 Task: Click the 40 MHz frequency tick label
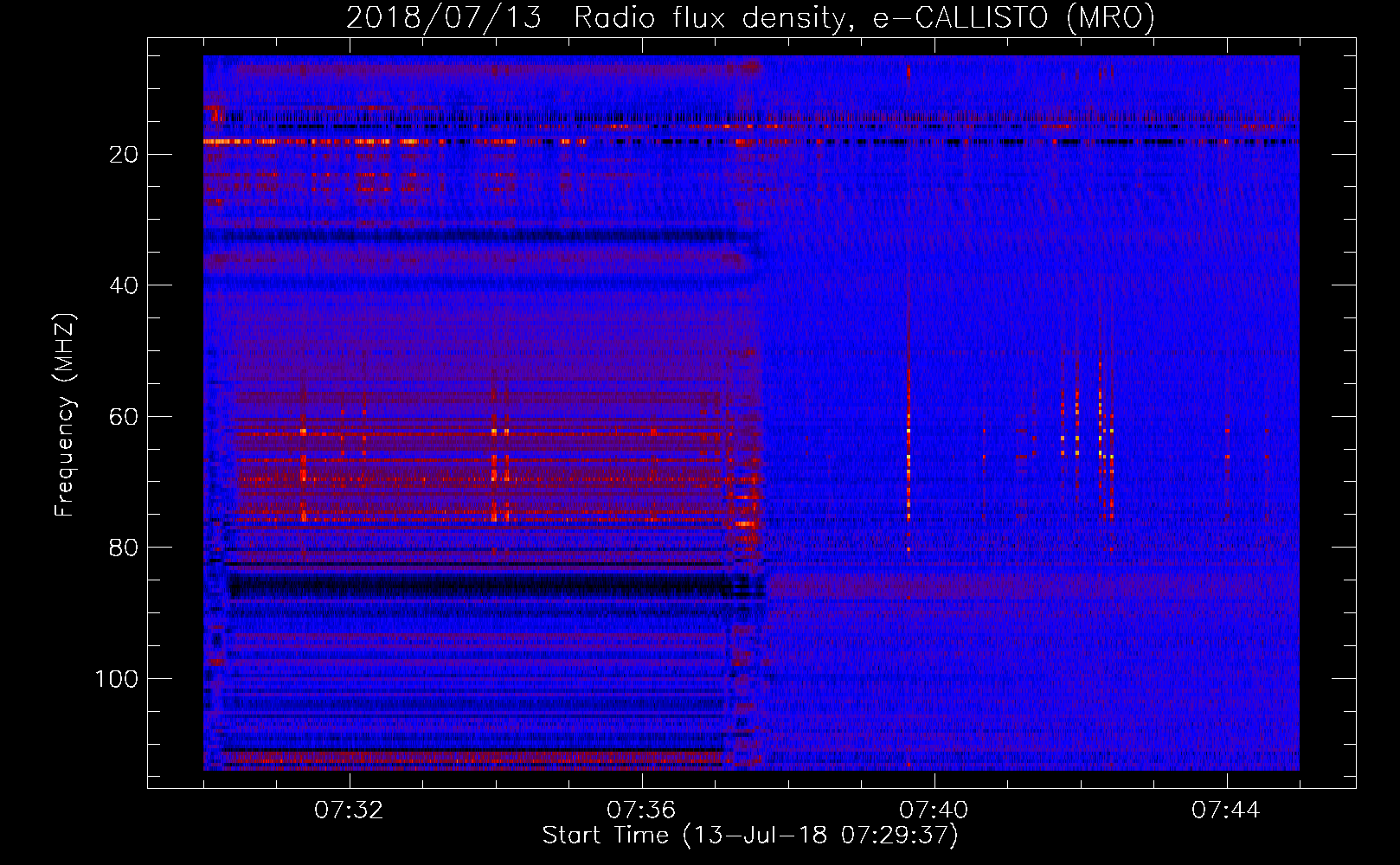125,285
